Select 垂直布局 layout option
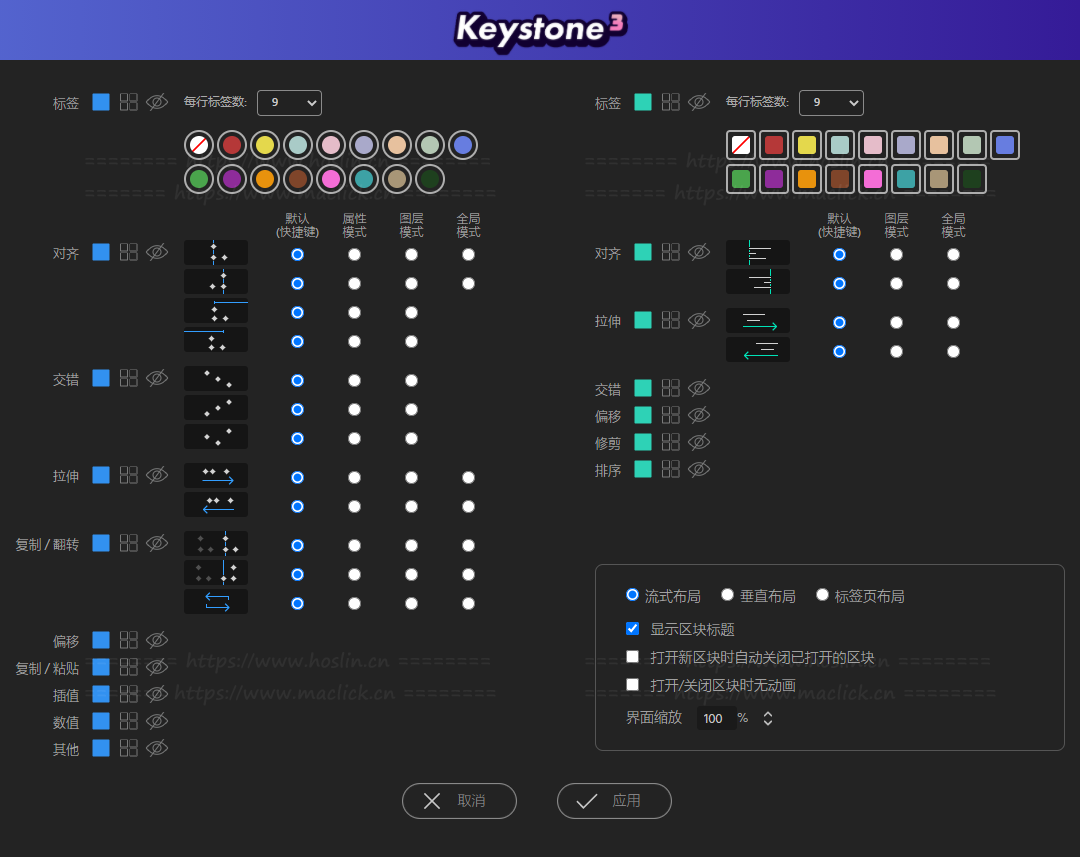1080x857 pixels. pos(728,595)
